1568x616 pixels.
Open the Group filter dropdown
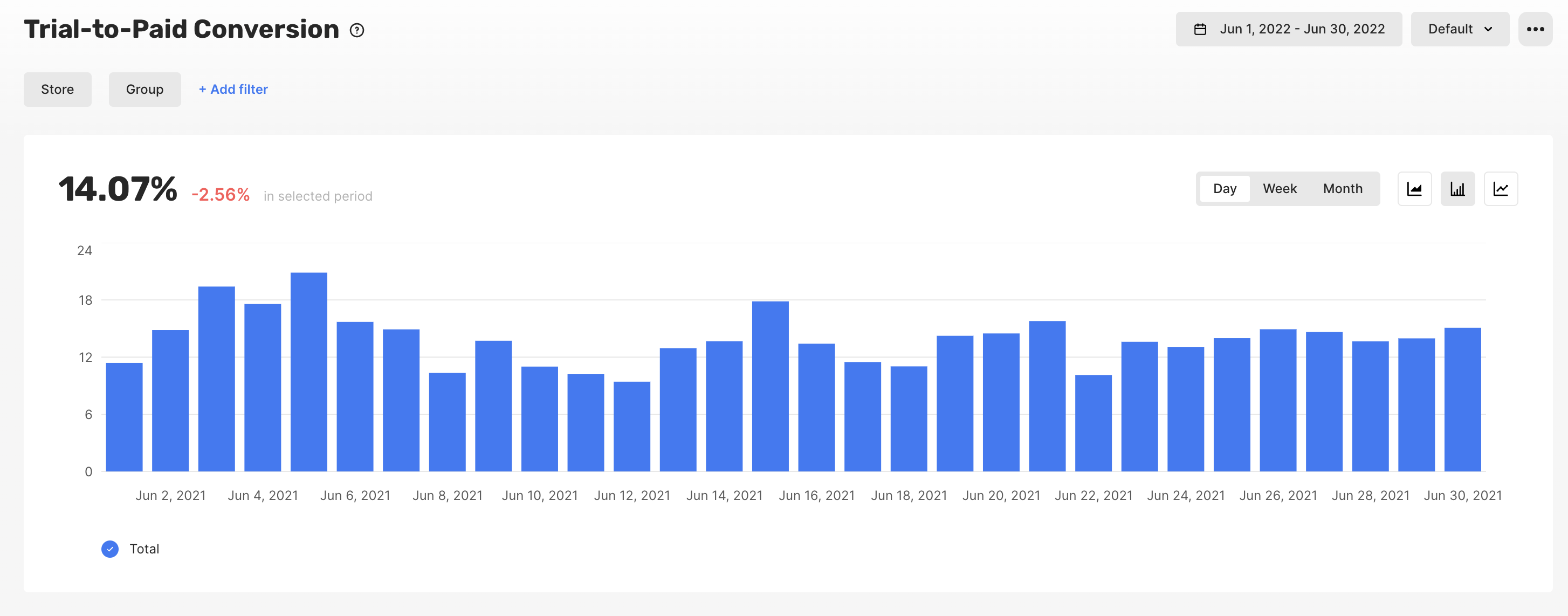tap(145, 90)
